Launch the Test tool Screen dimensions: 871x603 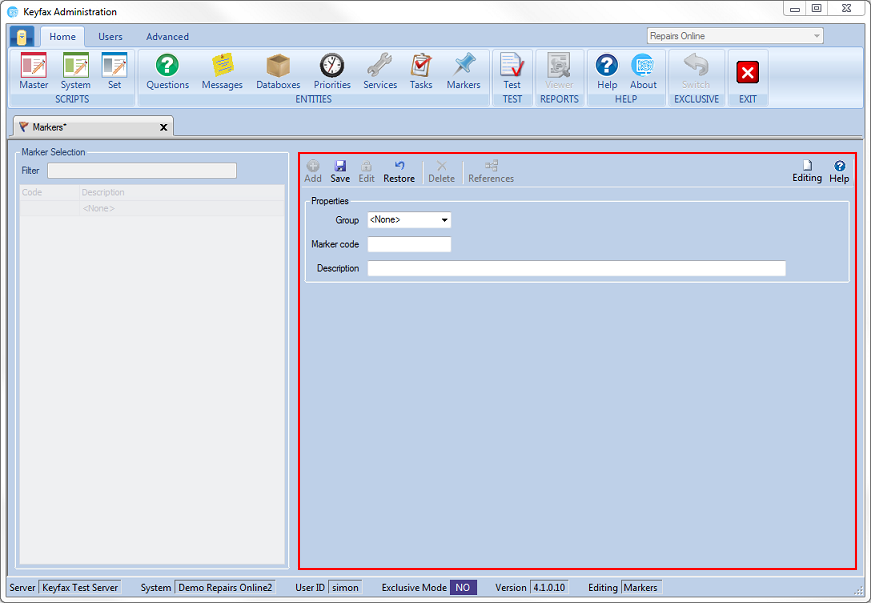(x=512, y=71)
